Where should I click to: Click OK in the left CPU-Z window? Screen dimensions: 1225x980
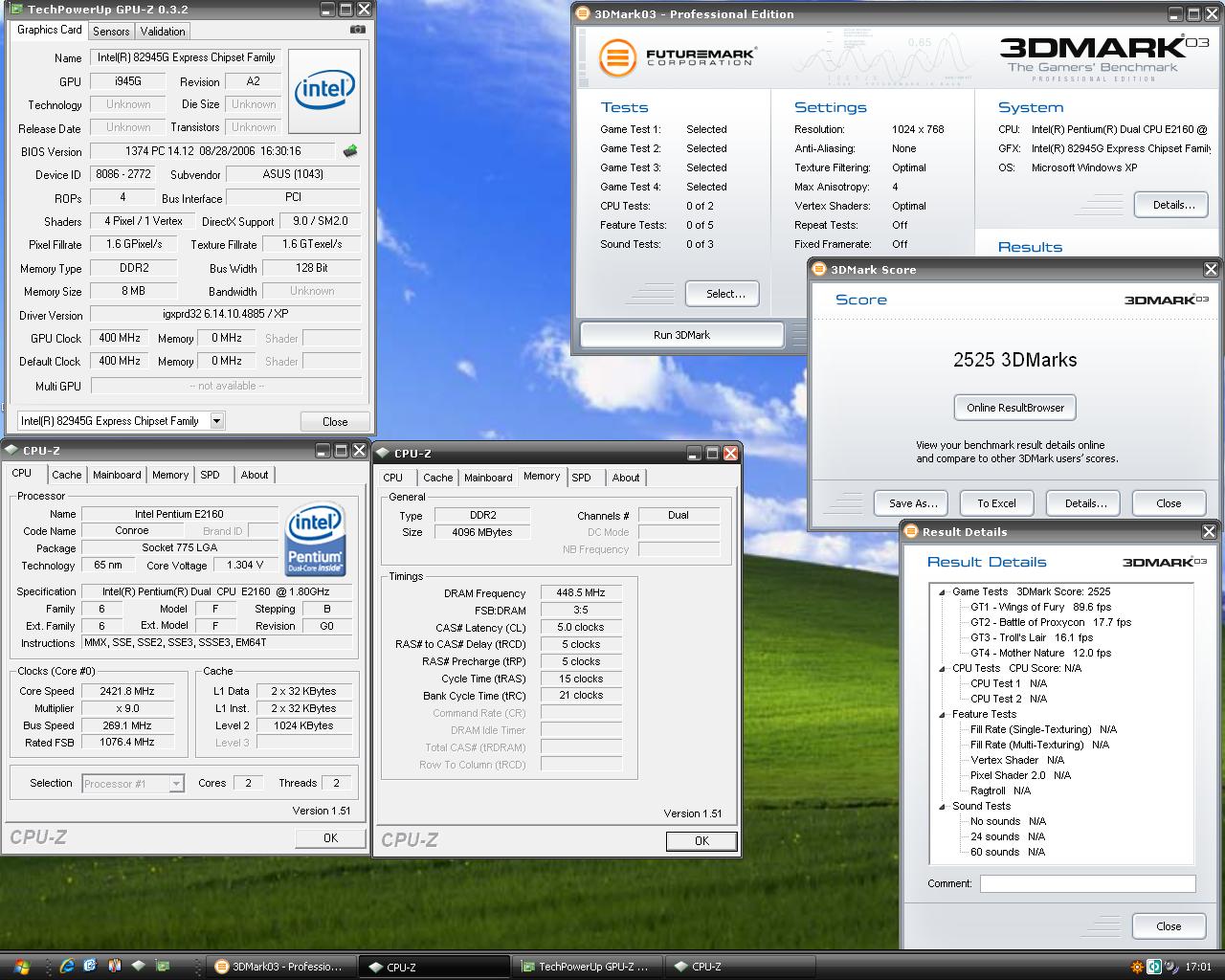[x=330, y=837]
